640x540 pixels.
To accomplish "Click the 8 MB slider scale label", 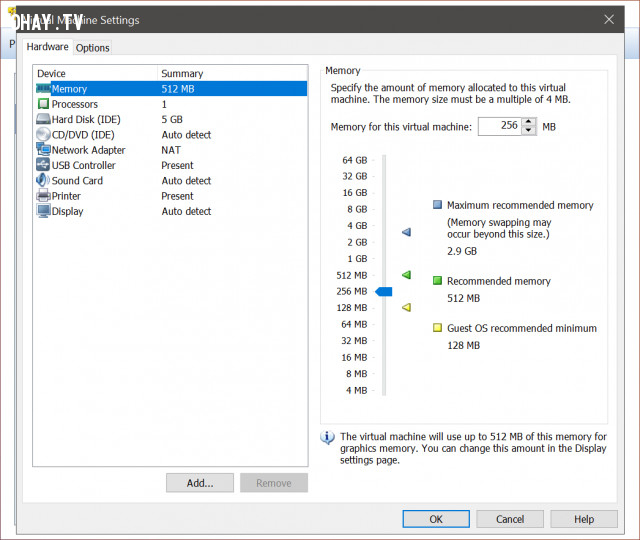I will (357, 373).
